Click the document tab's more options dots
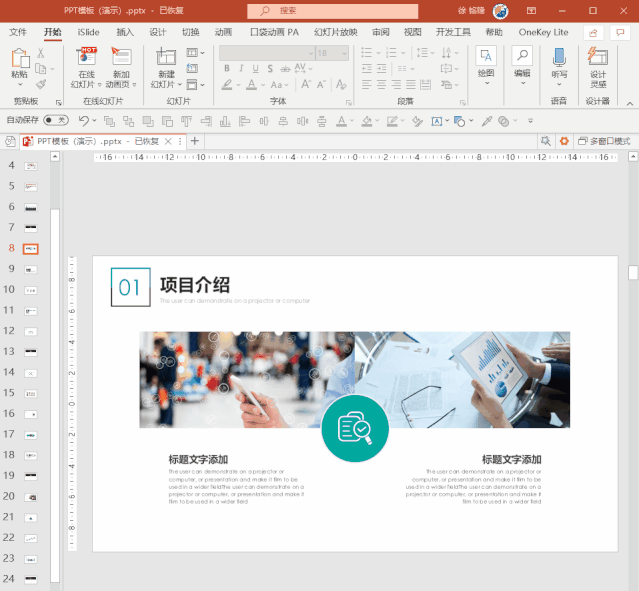 pyautogui.click(x=180, y=141)
